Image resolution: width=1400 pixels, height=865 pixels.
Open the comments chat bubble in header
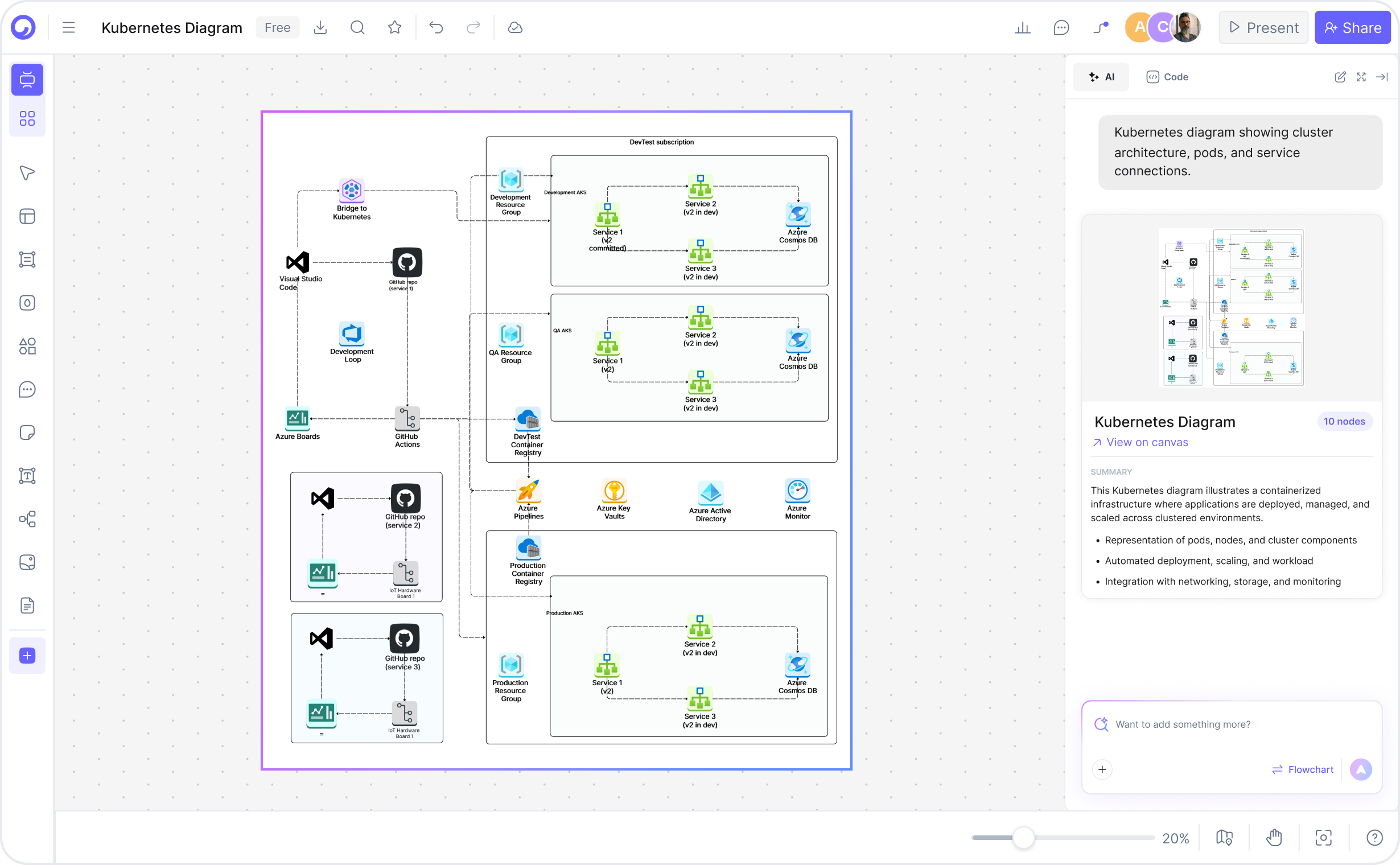tap(1061, 27)
